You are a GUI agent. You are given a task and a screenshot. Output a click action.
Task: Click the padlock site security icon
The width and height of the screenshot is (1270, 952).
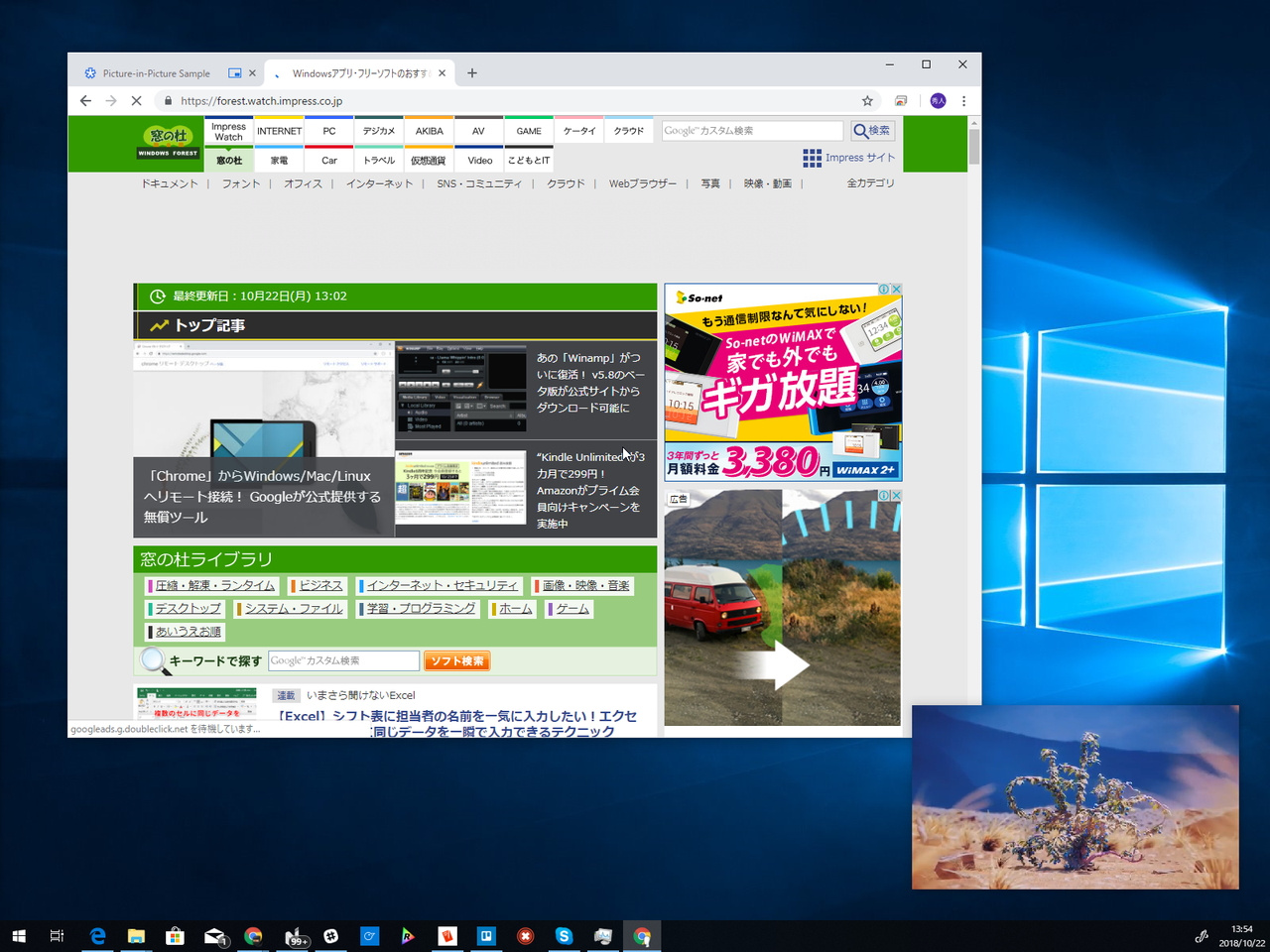pyautogui.click(x=167, y=100)
